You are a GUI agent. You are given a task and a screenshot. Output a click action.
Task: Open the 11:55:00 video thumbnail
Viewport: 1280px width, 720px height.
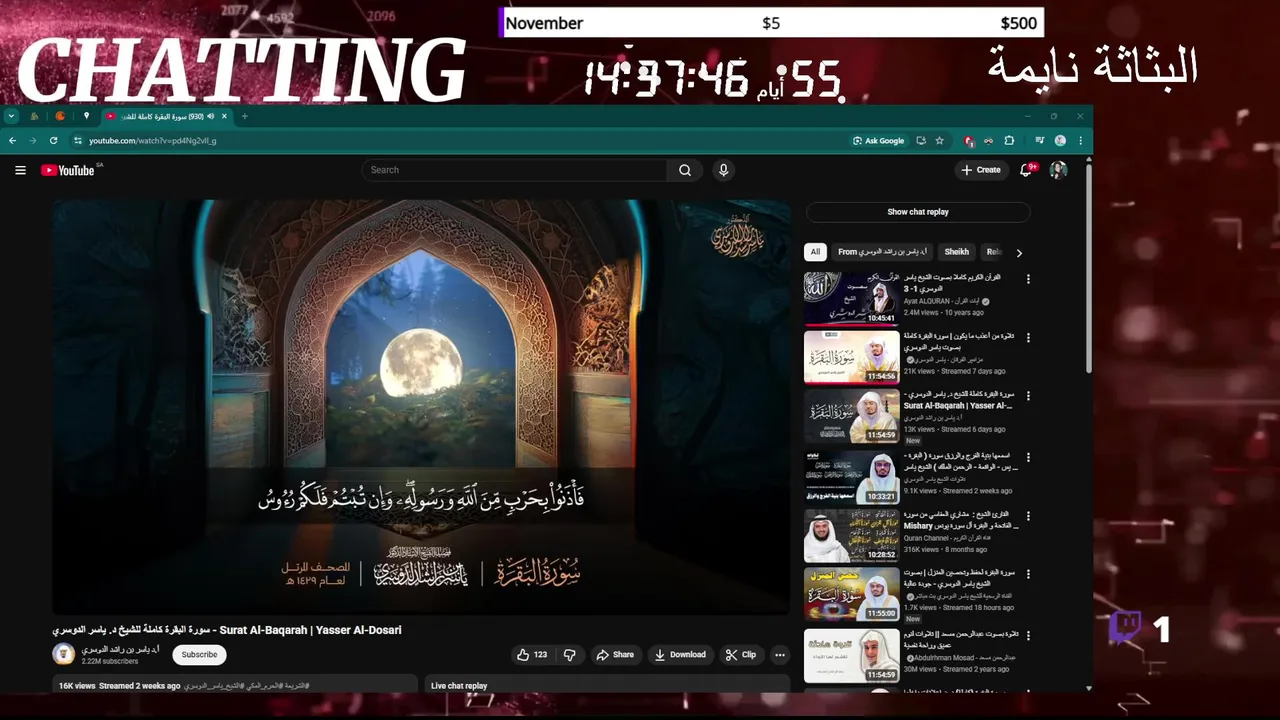point(852,594)
